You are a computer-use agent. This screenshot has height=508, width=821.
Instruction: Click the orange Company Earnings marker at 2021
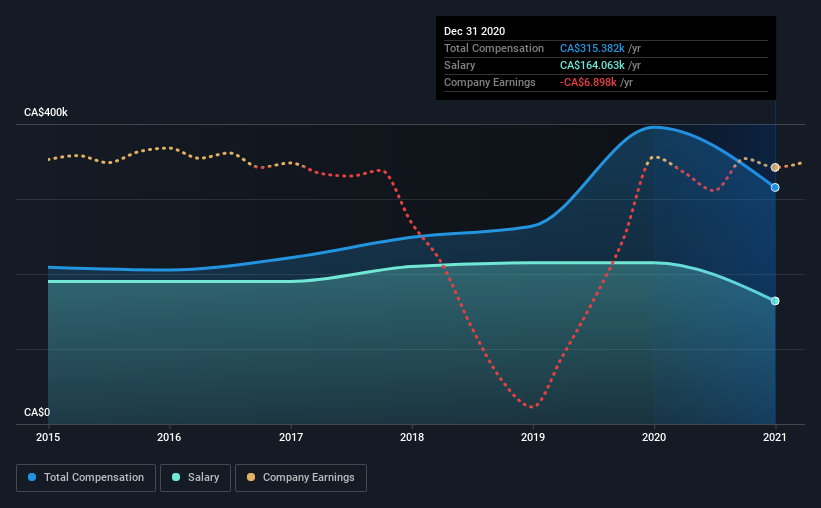[775, 168]
